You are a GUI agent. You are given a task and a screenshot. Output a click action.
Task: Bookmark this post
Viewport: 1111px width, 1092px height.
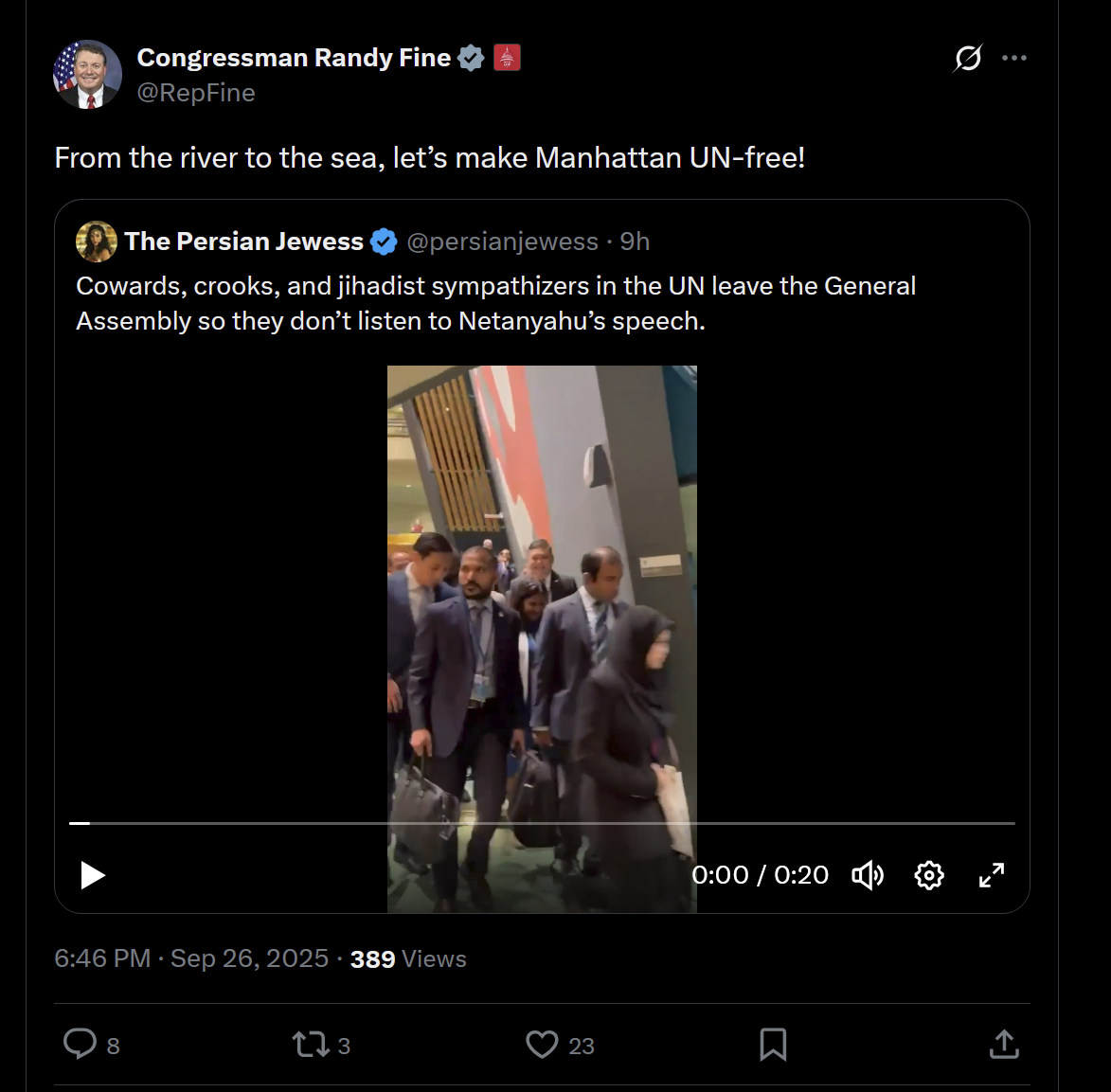click(773, 1045)
